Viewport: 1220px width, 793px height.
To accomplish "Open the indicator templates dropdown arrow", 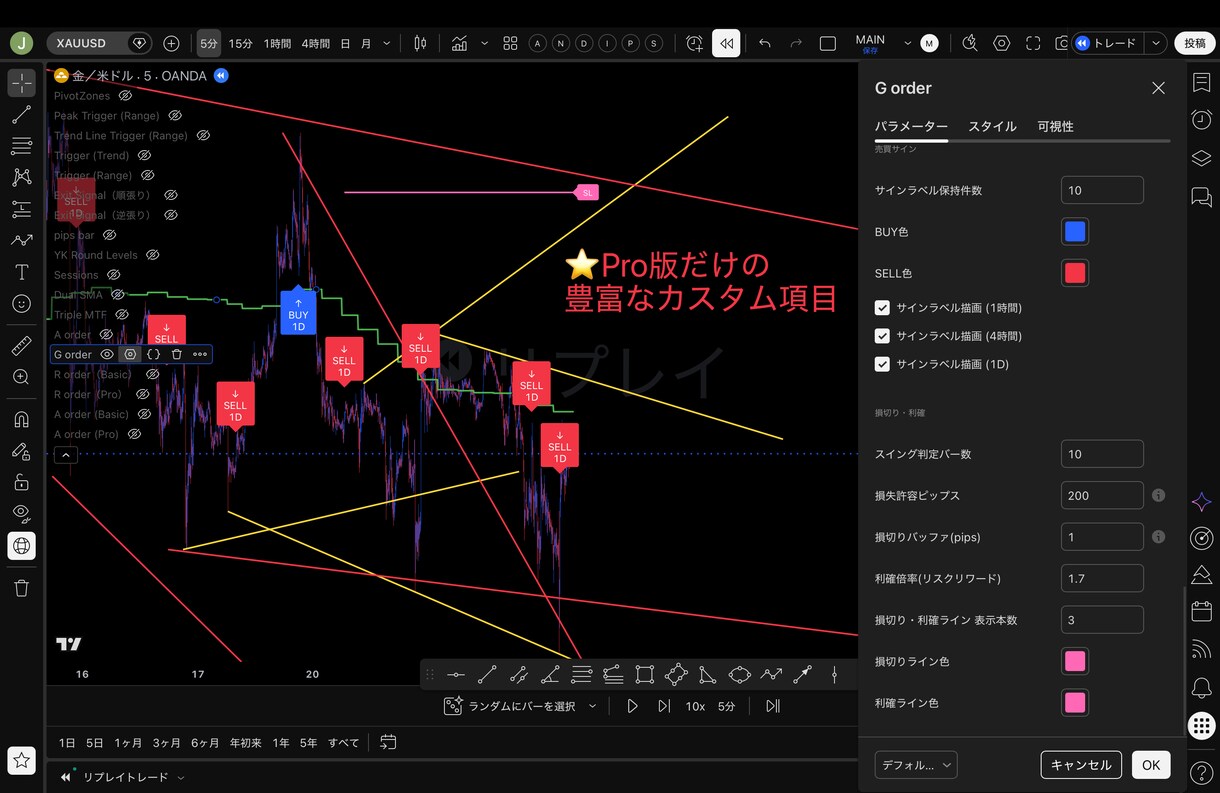I will (x=485, y=43).
